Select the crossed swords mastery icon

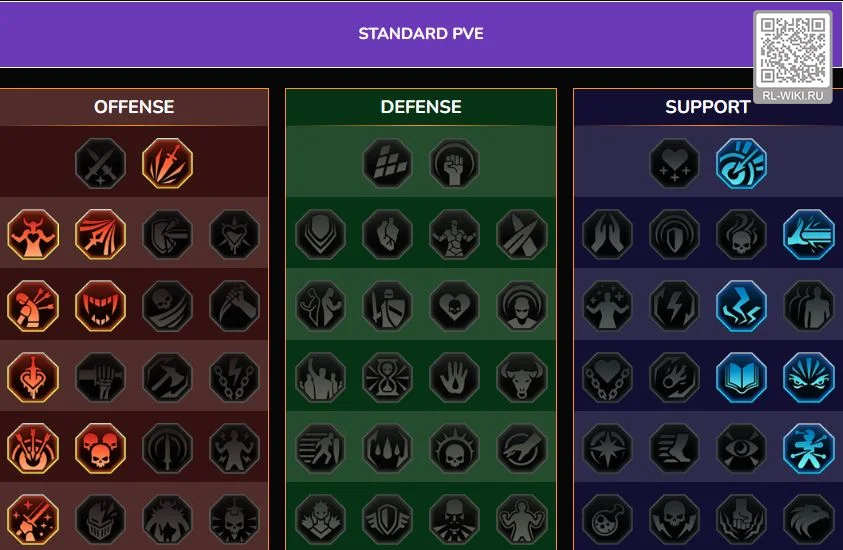101,163
